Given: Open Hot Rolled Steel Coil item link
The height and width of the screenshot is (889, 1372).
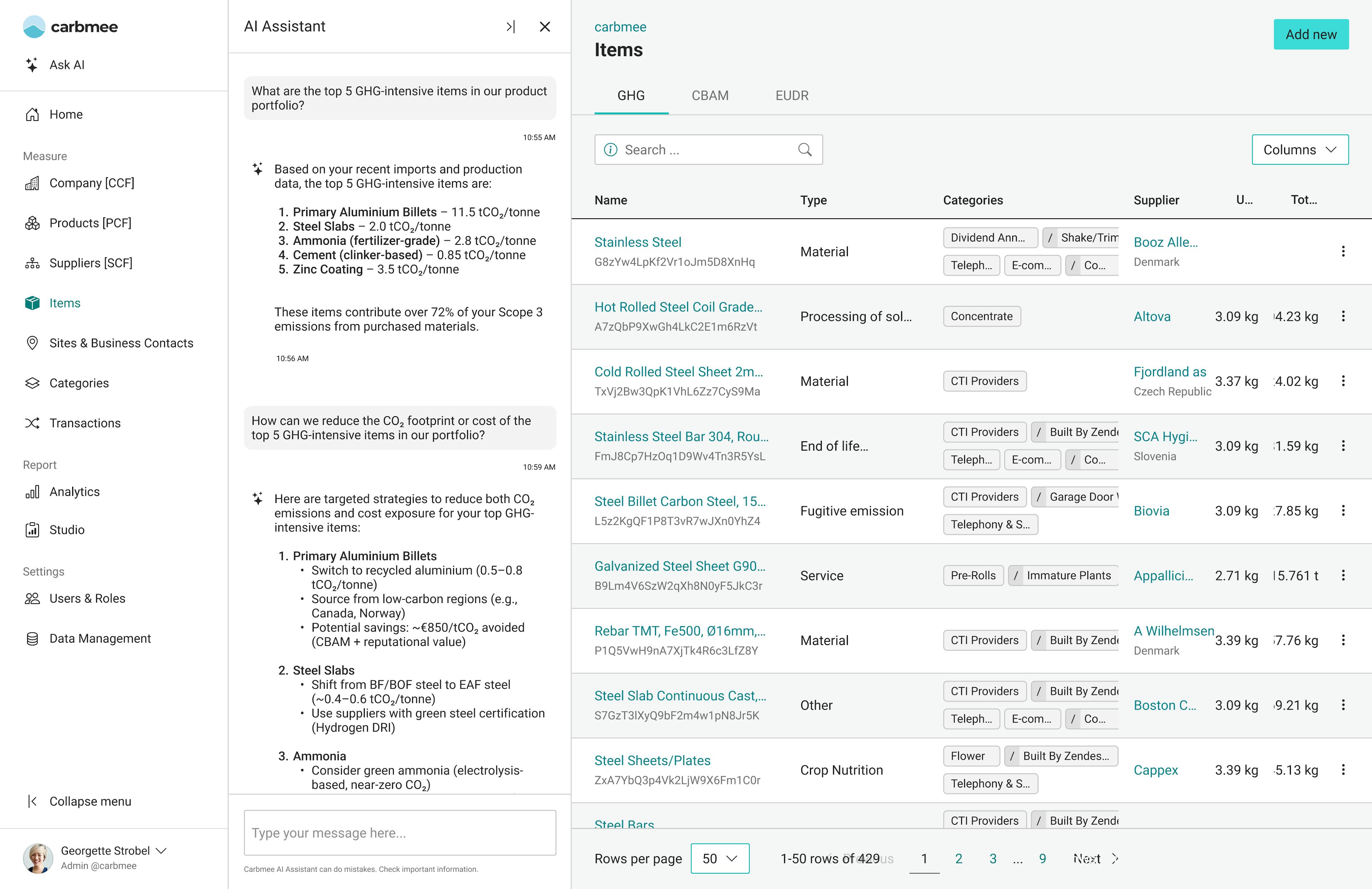Looking at the screenshot, I should 678,307.
